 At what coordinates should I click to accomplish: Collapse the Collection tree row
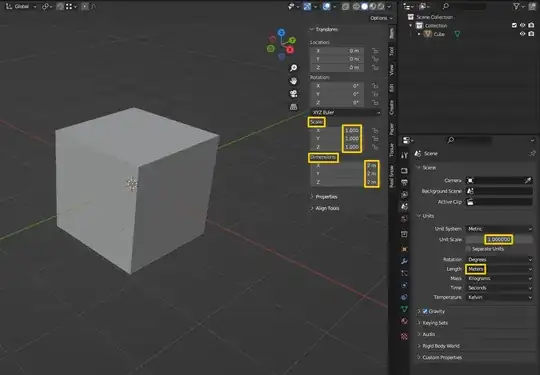pyautogui.click(x=410, y=25)
